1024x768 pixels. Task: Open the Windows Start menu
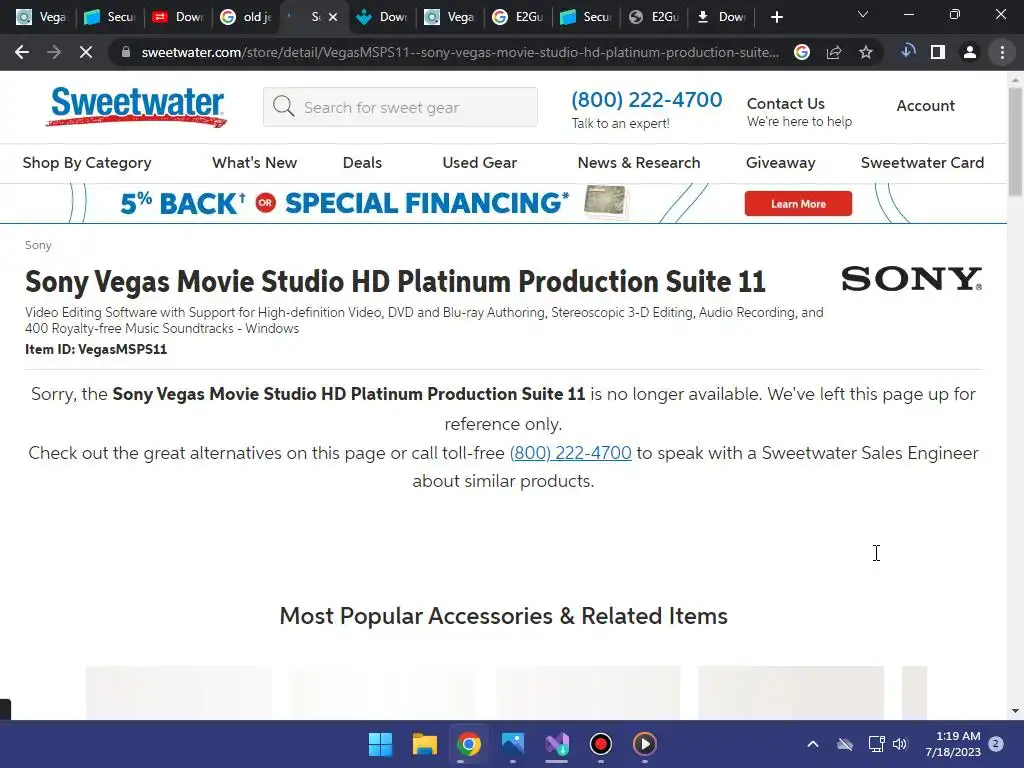pyautogui.click(x=380, y=744)
